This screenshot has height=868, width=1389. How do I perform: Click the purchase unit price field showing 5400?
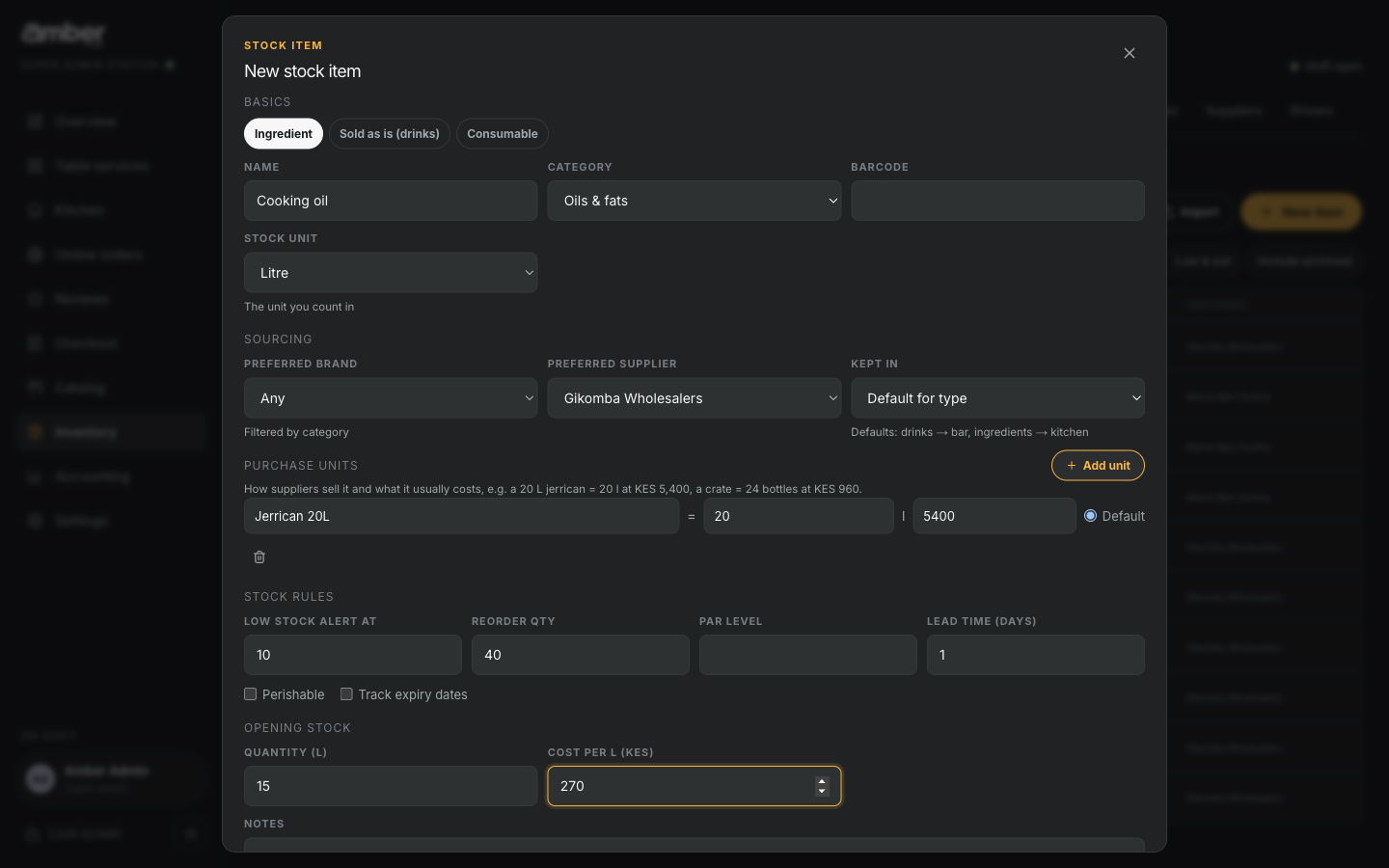click(x=994, y=516)
